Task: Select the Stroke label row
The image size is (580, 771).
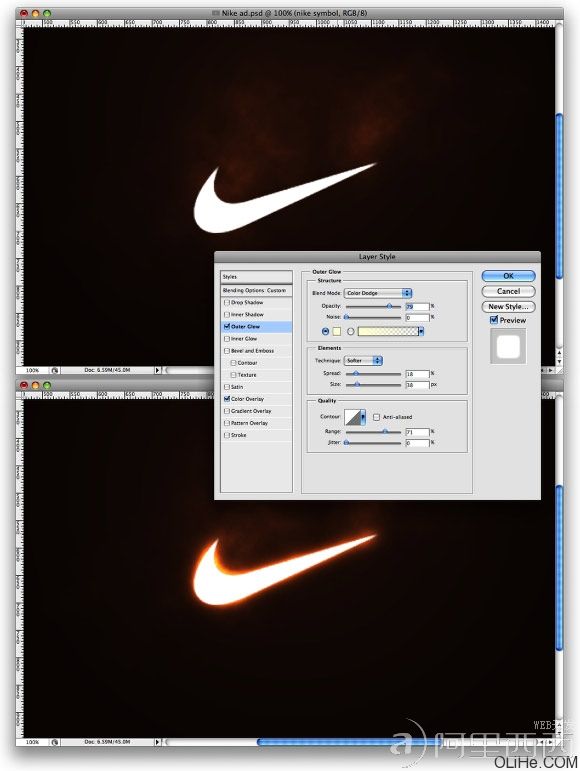Action: [x=256, y=435]
